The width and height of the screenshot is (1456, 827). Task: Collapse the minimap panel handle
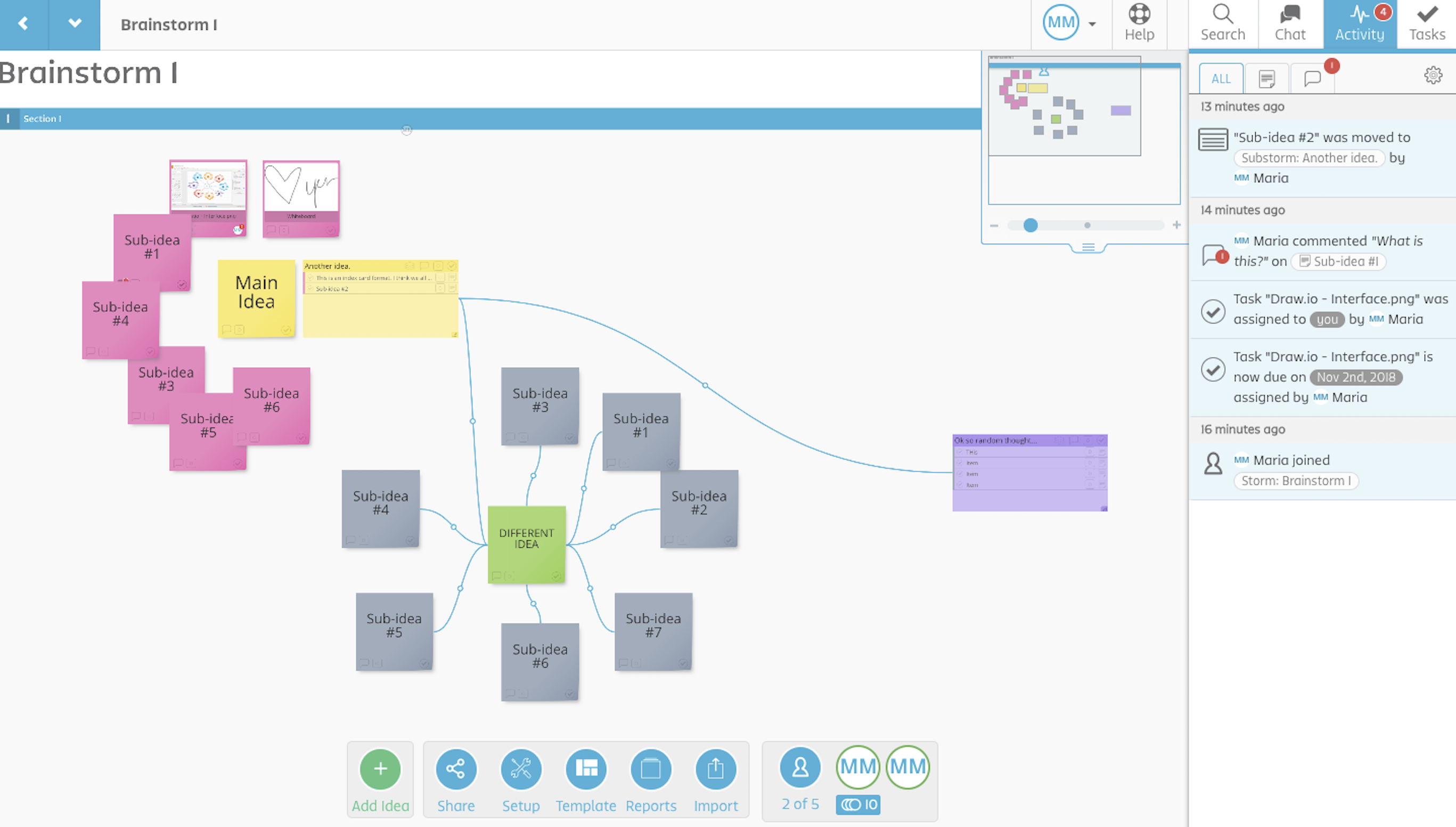tap(1087, 247)
